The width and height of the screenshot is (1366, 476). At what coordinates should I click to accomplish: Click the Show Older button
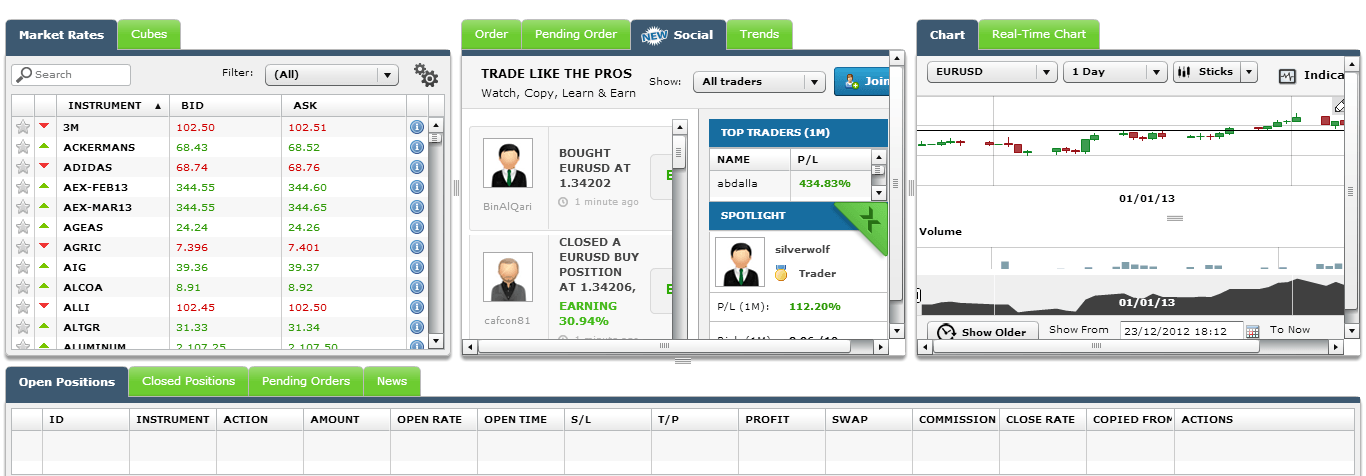(983, 331)
